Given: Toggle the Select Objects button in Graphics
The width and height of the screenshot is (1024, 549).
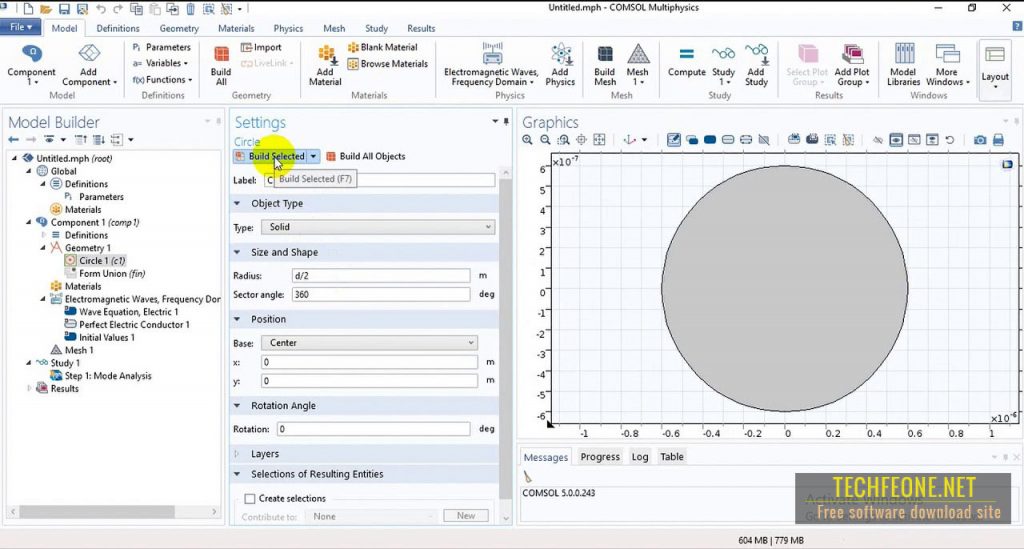Looking at the screenshot, I should coord(692,140).
